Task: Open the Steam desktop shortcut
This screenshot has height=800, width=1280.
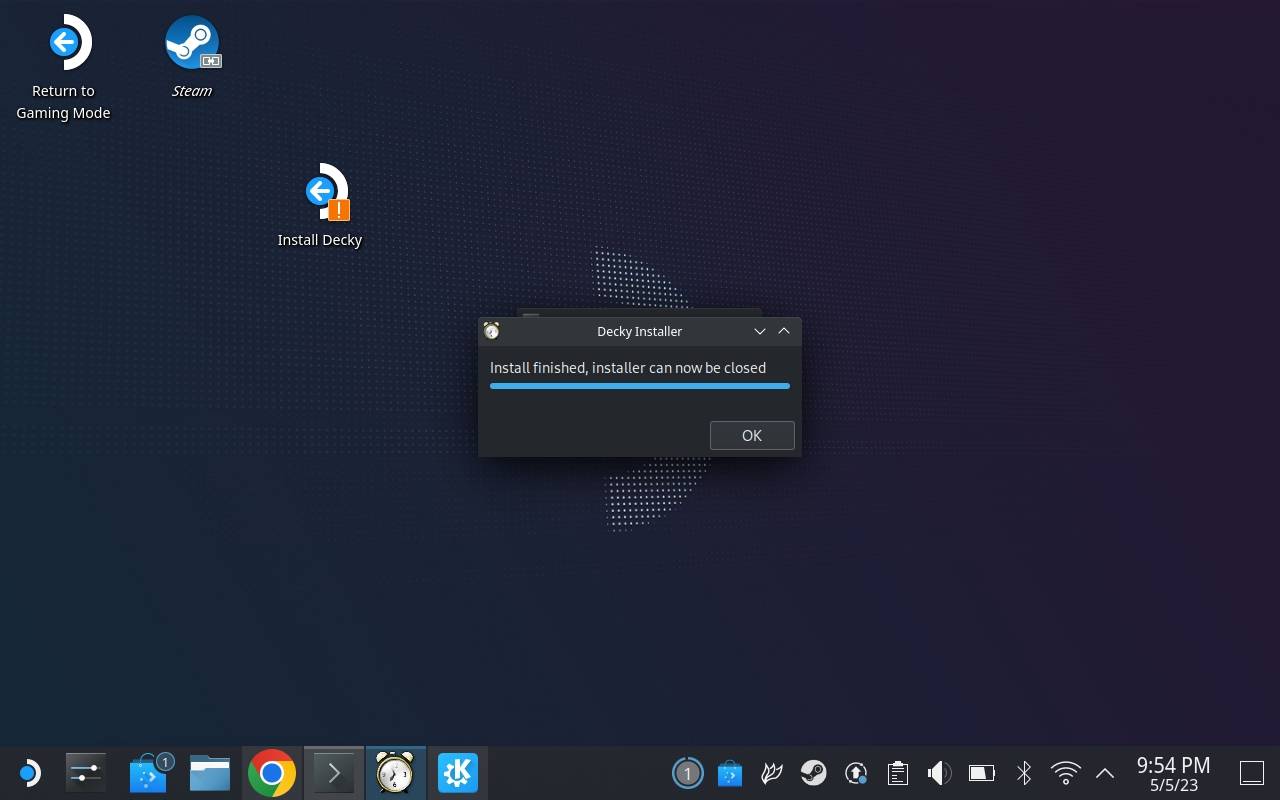Action: click(192, 57)
